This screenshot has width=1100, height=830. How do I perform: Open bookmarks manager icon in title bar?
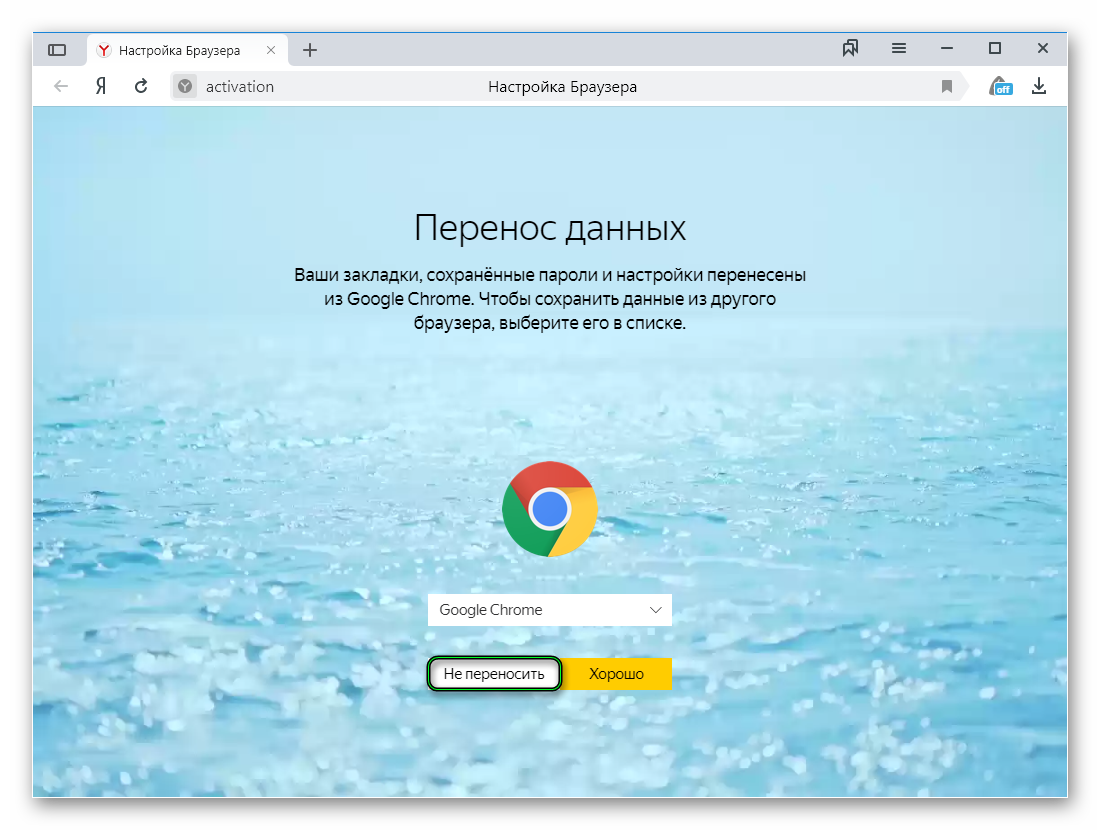pyautogui.click(x=850, y=48)
